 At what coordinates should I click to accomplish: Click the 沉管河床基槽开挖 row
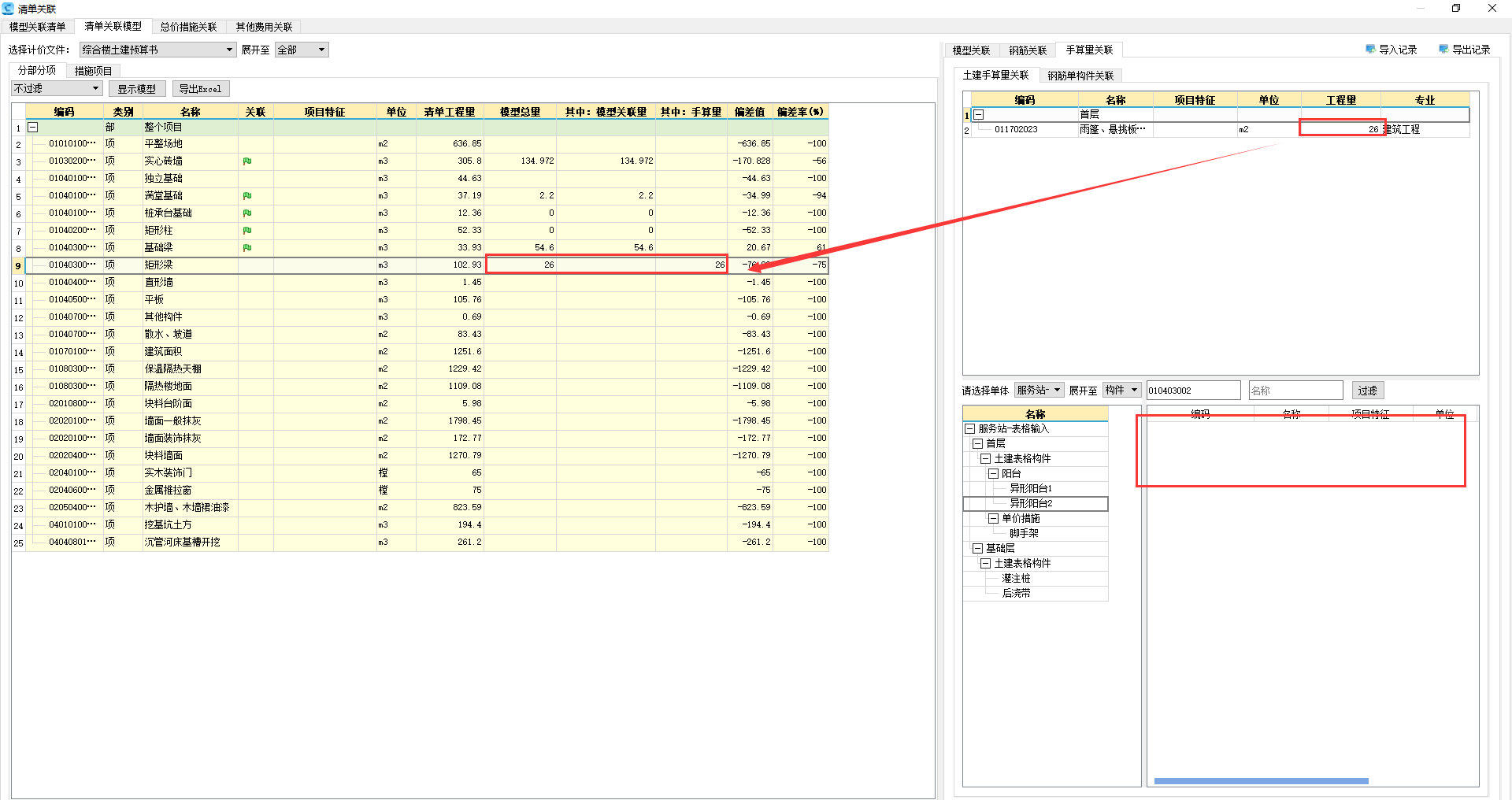click(427, 543)
